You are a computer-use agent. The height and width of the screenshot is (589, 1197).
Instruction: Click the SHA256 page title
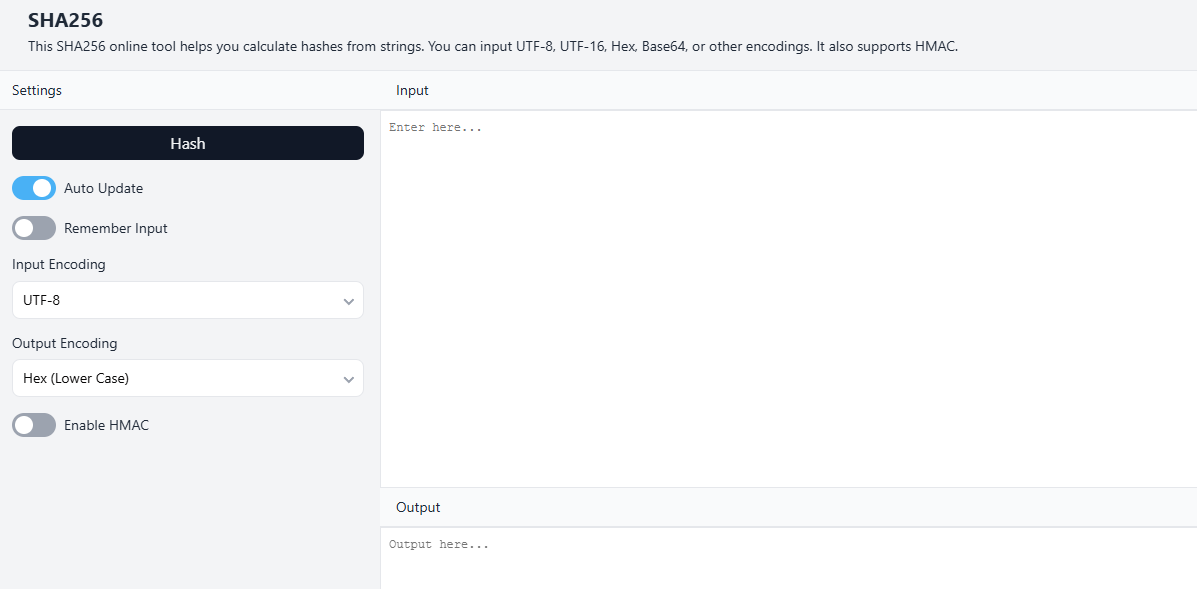point(65,20)
